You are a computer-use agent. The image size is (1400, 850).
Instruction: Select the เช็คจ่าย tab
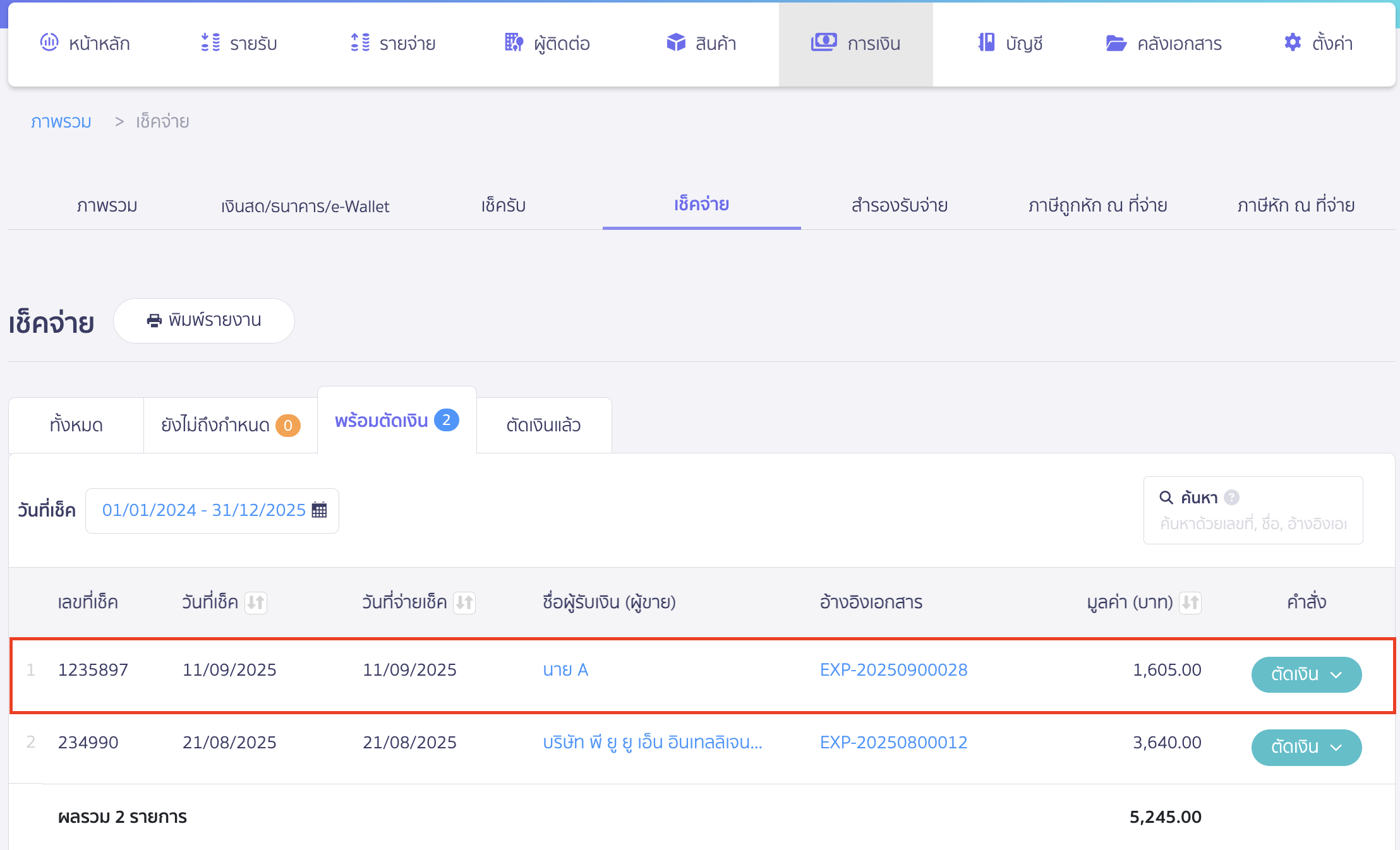[701, 204]
